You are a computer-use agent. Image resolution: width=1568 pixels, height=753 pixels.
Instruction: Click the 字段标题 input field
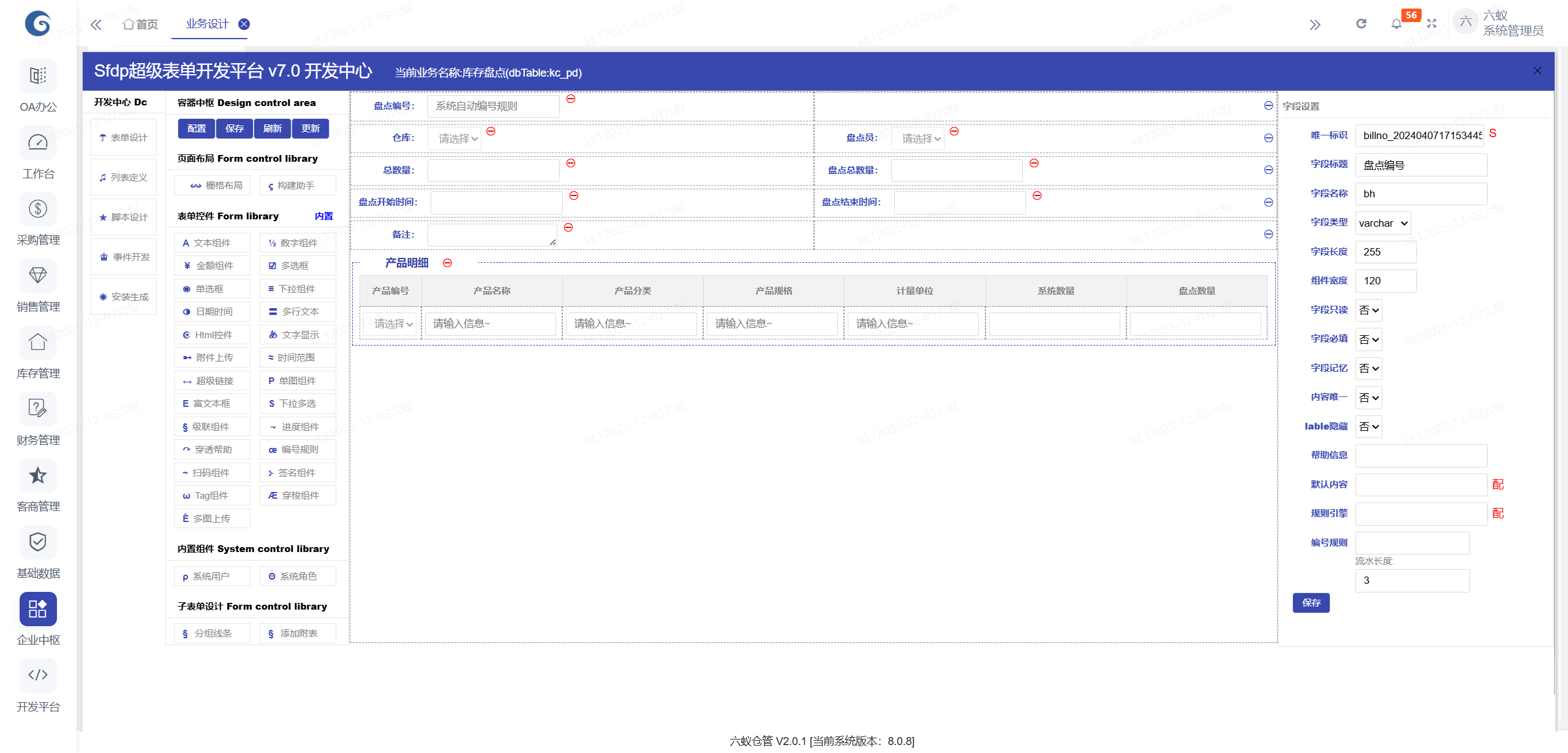[x=1421, y=165]
